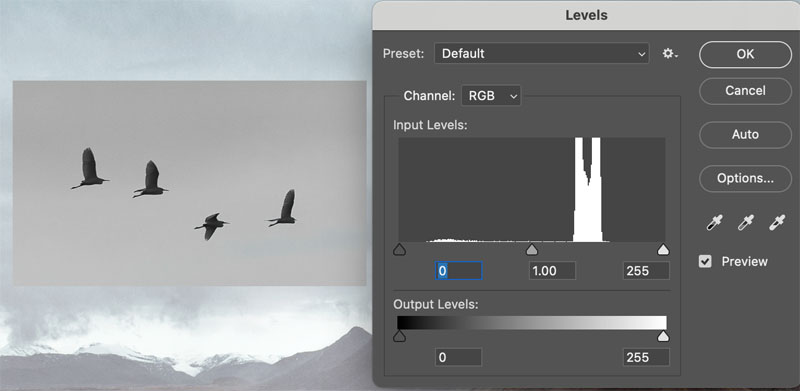Open the Options... dialog
This screenshot has height=391, width=800.
click(745, 179)
